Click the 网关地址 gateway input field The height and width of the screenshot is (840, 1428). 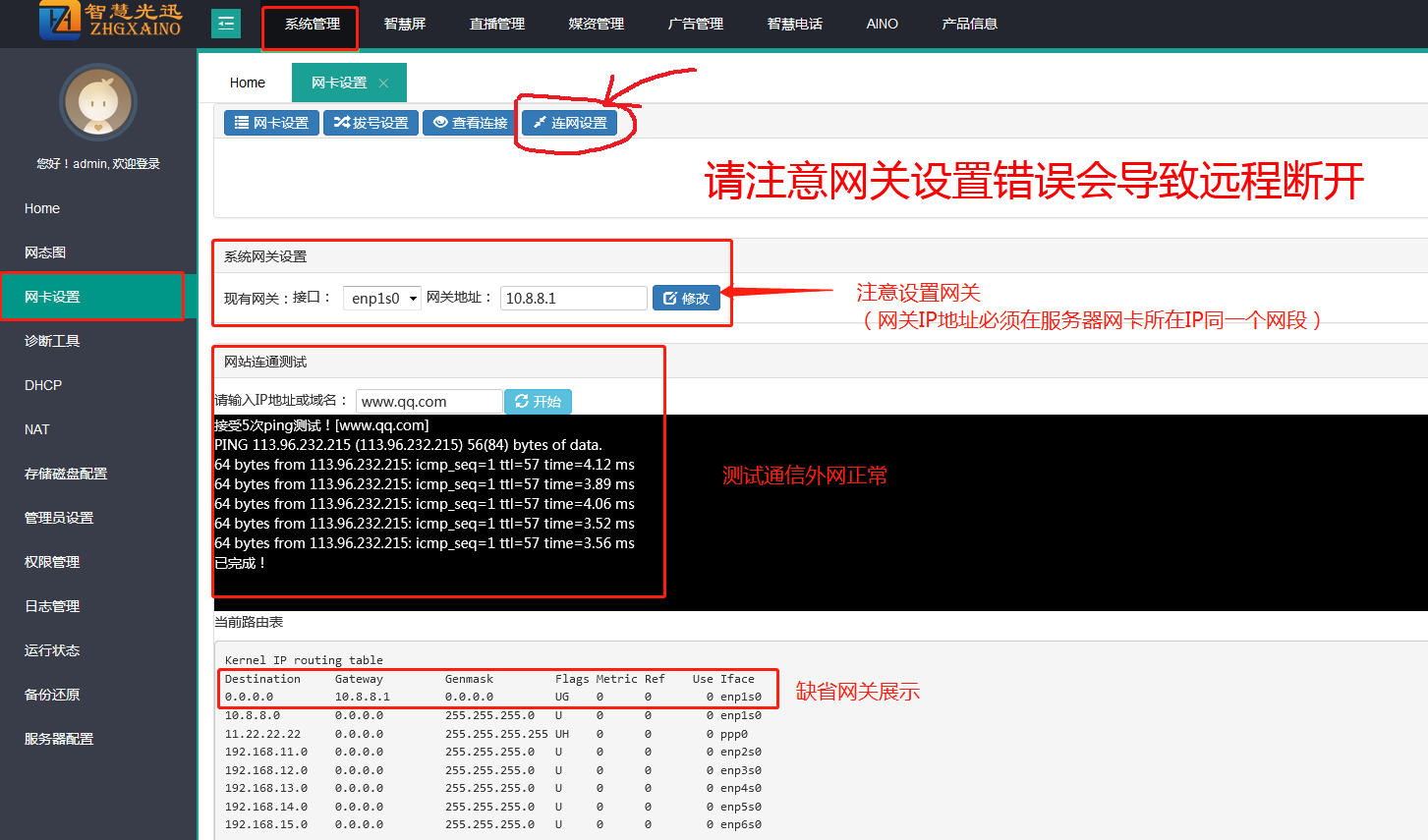[573, 298]
